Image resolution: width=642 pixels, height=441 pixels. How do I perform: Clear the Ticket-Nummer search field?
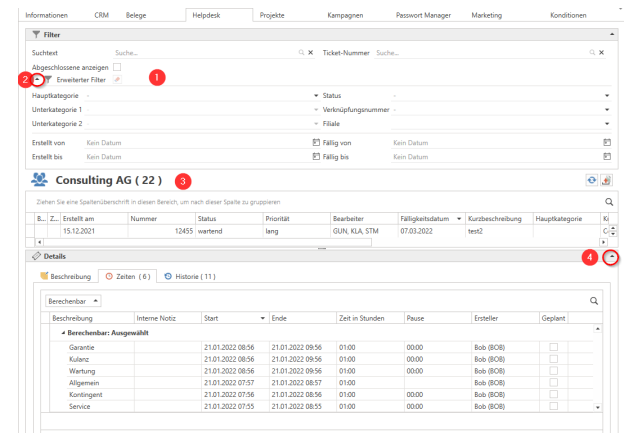601,51
